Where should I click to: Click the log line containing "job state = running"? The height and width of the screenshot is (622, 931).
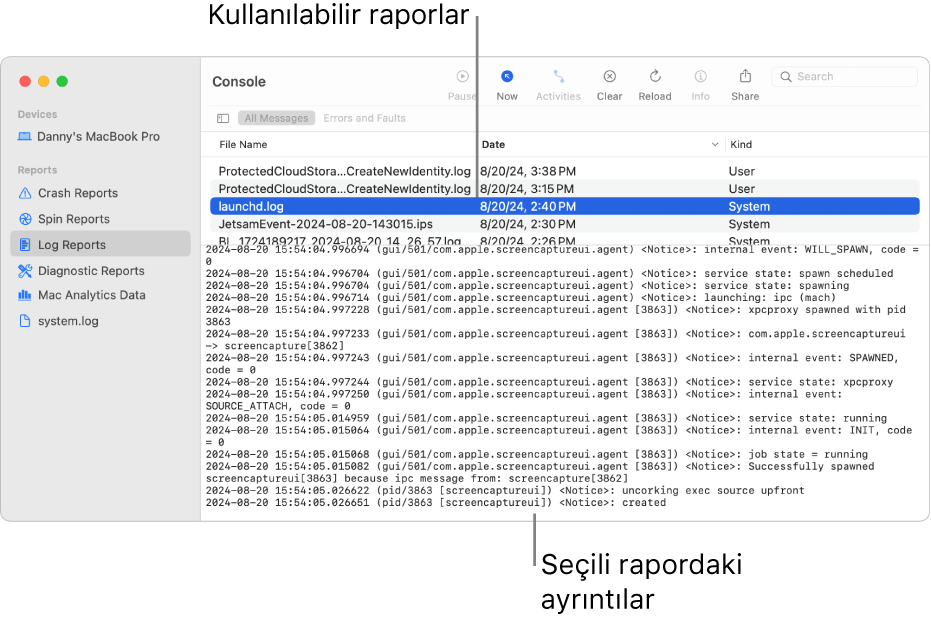pos(537,455)
